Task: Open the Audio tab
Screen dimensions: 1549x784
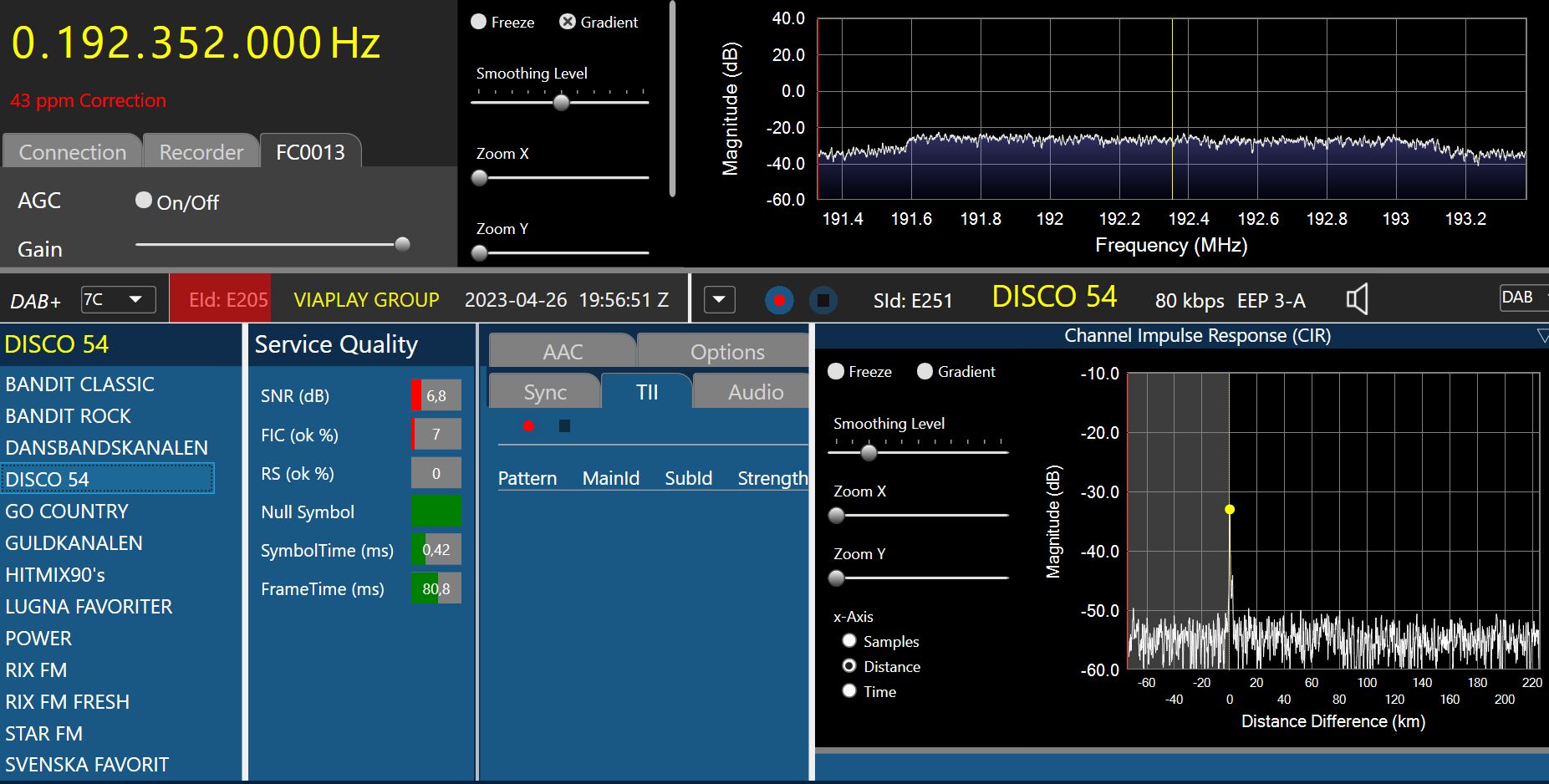Action: (x=755, y=392)
